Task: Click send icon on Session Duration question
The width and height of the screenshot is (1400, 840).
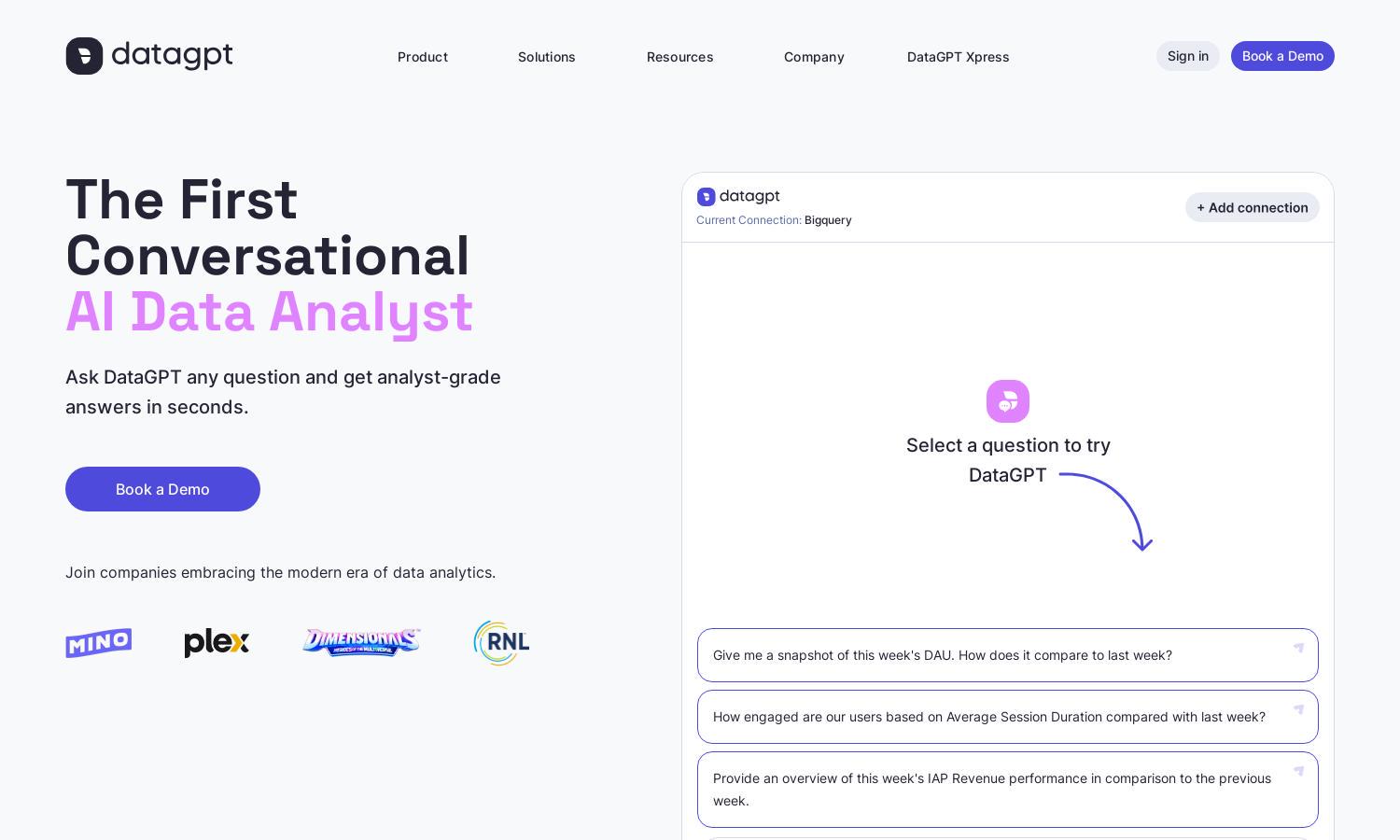Action: pyautogui.click(x=1298, y=709)
